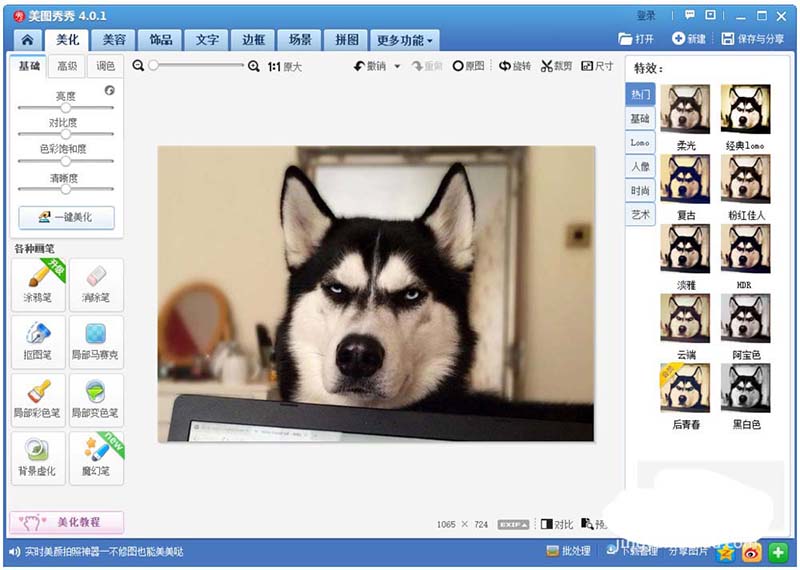Open the 背景虚化 background blur tool
Viewport: 800px width, 570px height.
pos(38,458)
